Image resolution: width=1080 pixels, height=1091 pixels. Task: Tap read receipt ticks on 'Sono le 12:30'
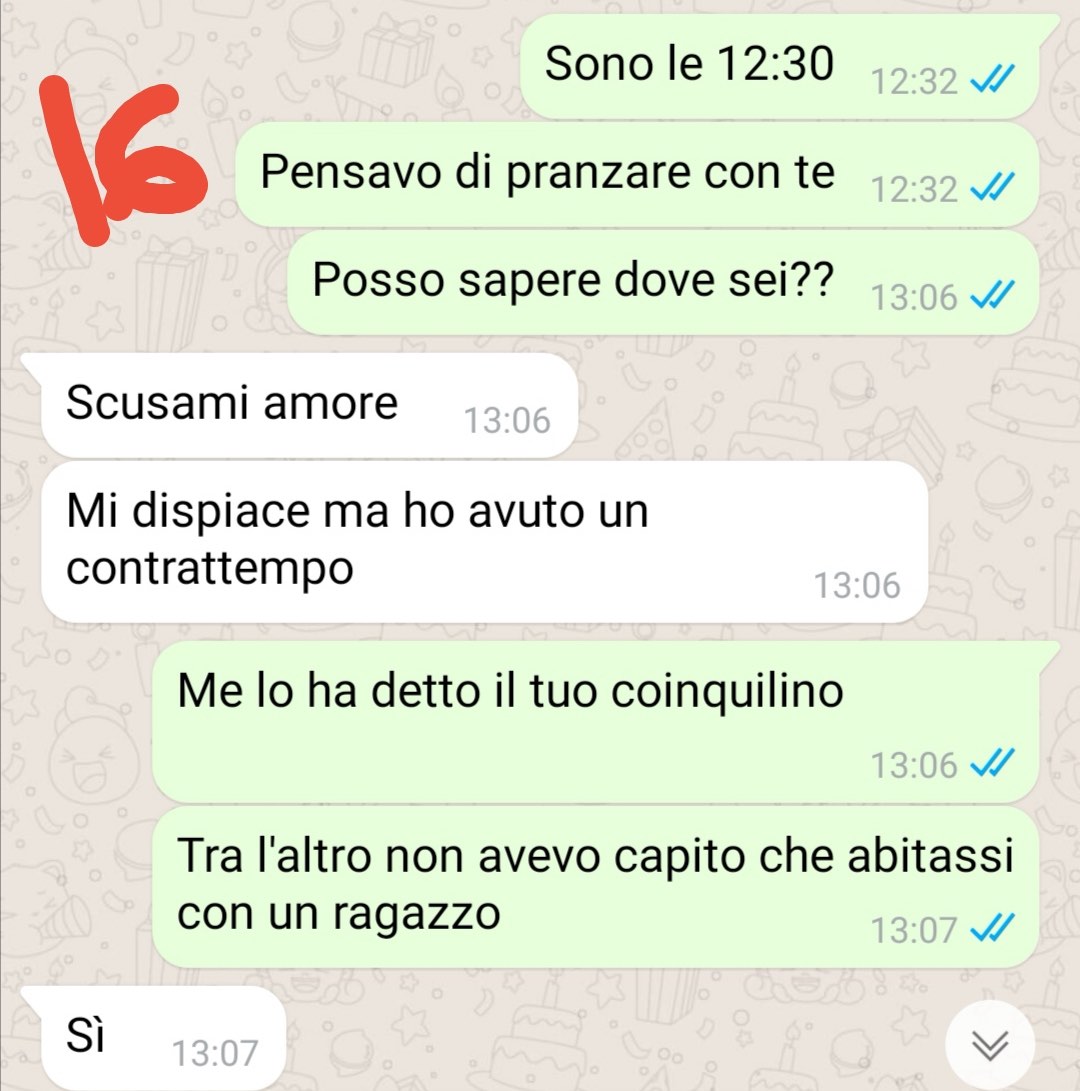click(x=992, y=79)
